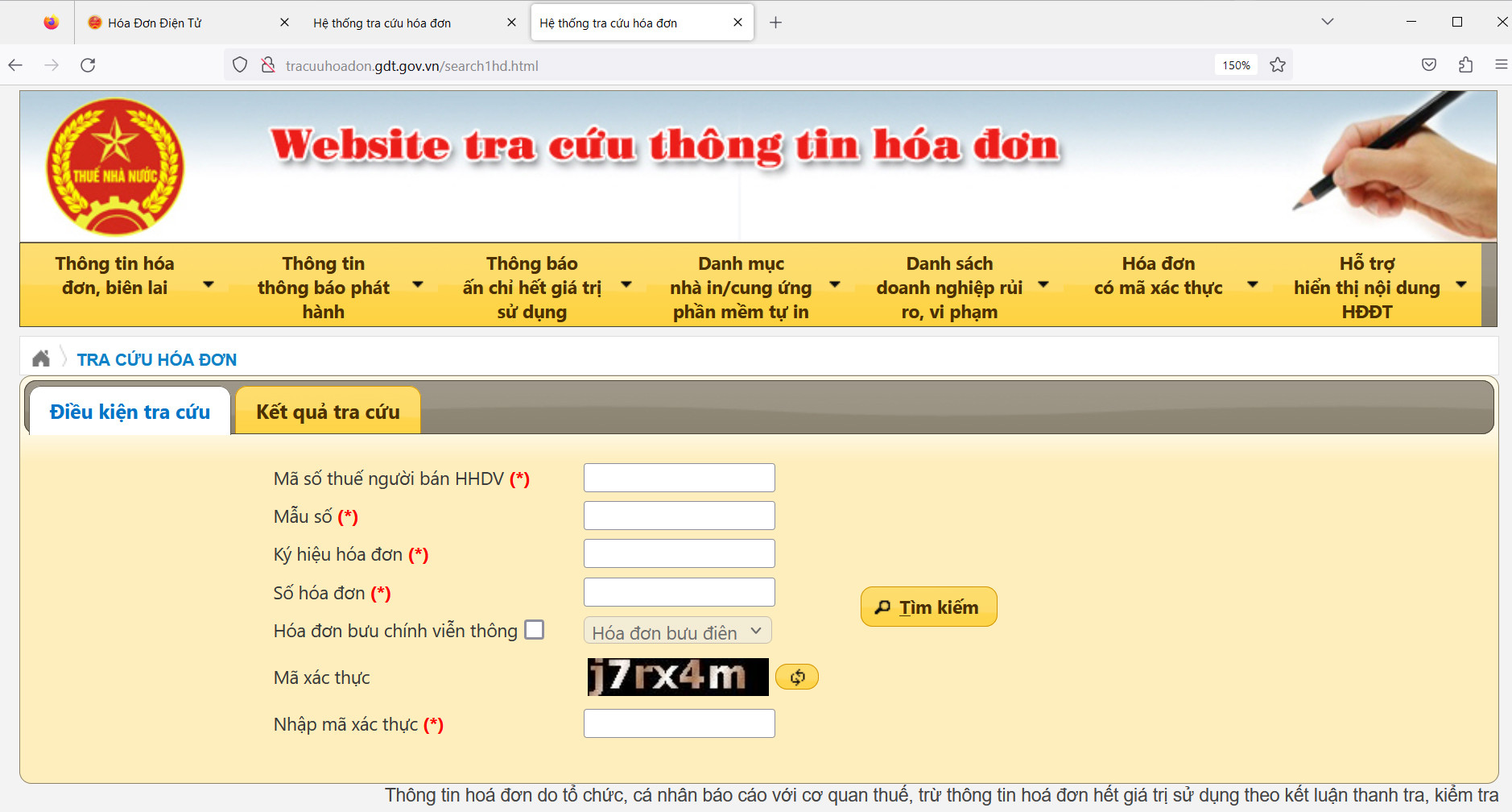Image resolution: width=1512 pixels, height=812 pixels.
Task: Reload the current browser page
Action: point(88,65)
